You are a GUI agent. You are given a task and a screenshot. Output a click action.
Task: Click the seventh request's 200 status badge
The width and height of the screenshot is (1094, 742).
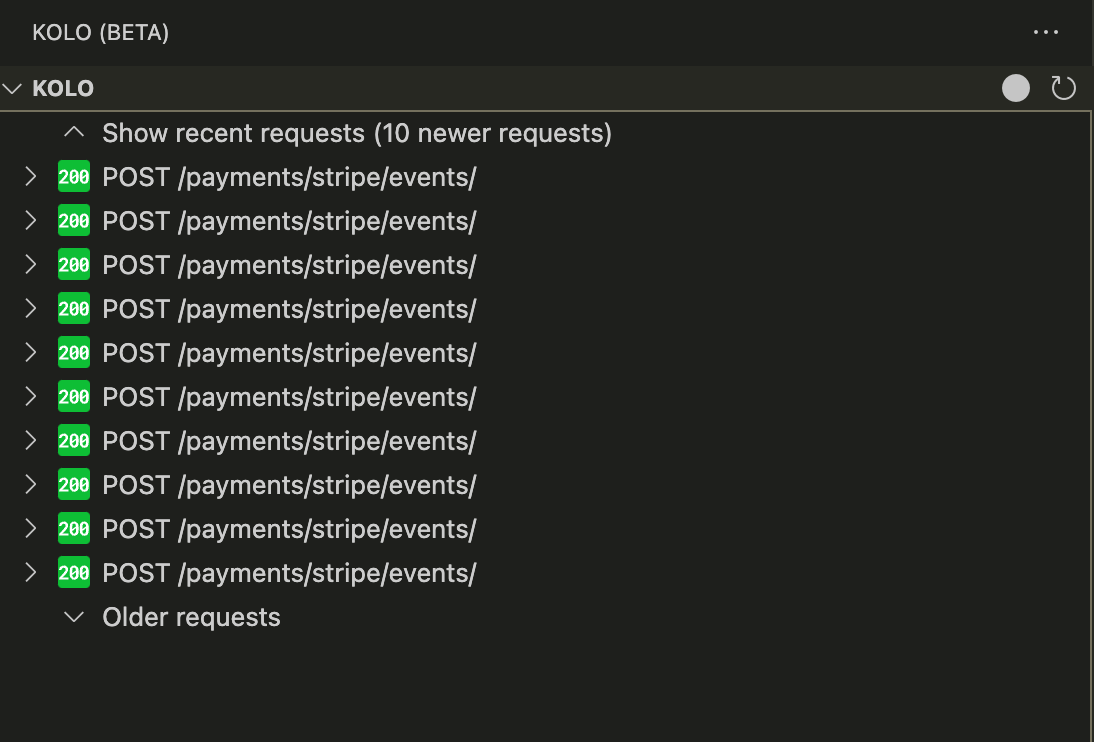[74, 441]
